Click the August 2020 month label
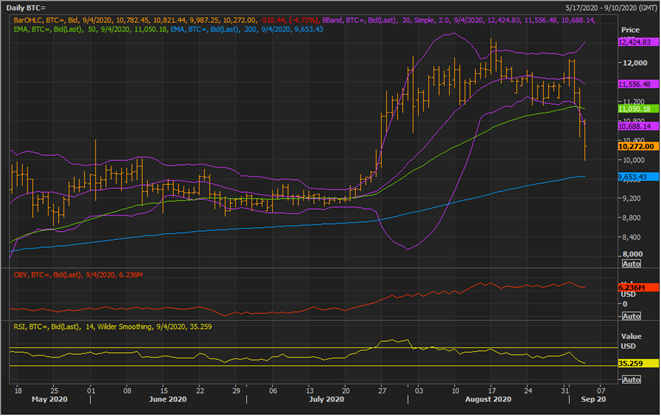661x416 pixels. [x=488, y=399]
